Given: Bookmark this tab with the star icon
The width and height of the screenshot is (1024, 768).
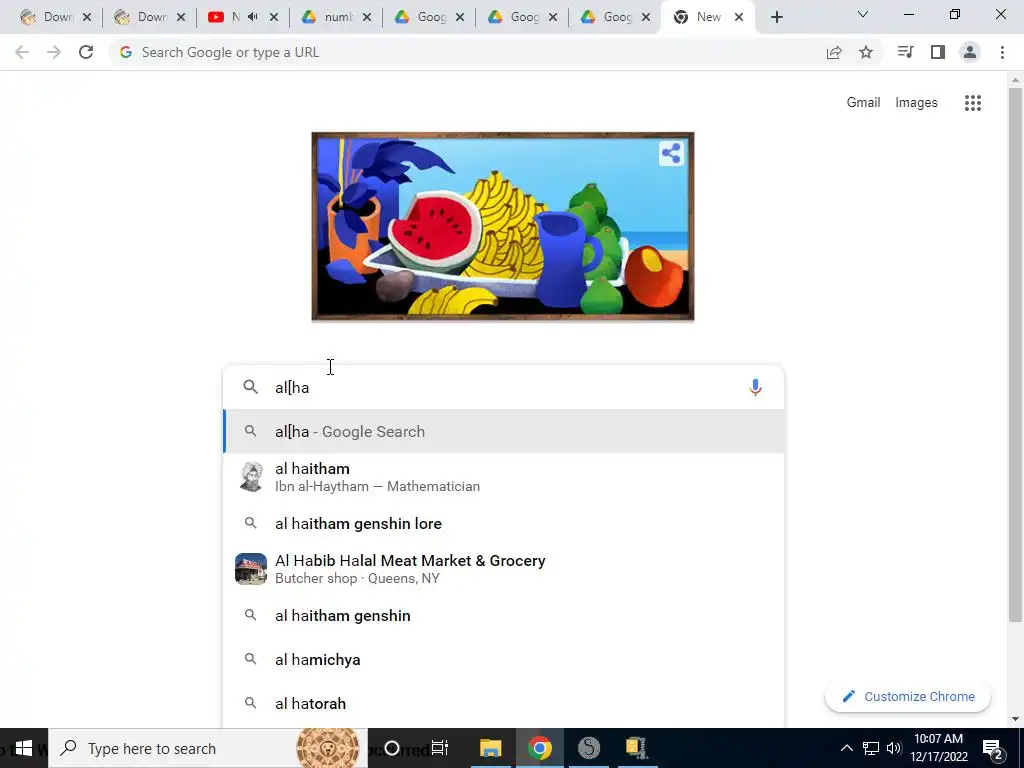Looking at the screenshot, I should (866, 52).
